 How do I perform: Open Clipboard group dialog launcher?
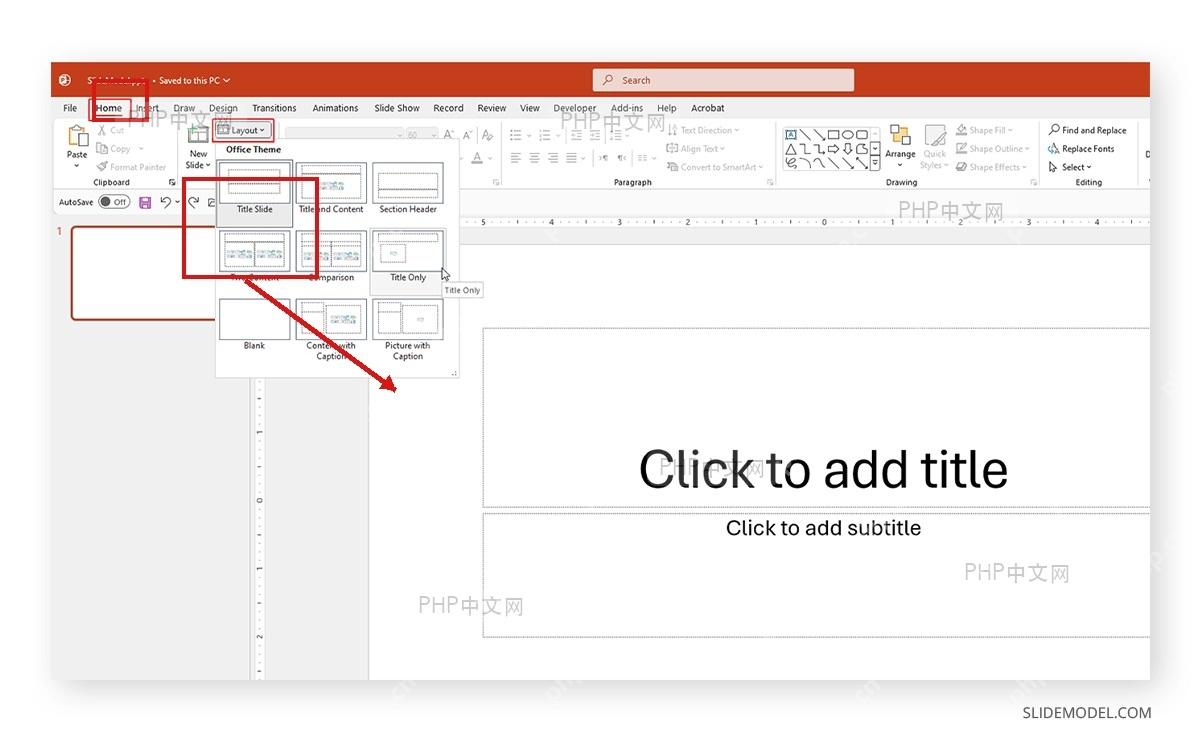pos(171,183)
